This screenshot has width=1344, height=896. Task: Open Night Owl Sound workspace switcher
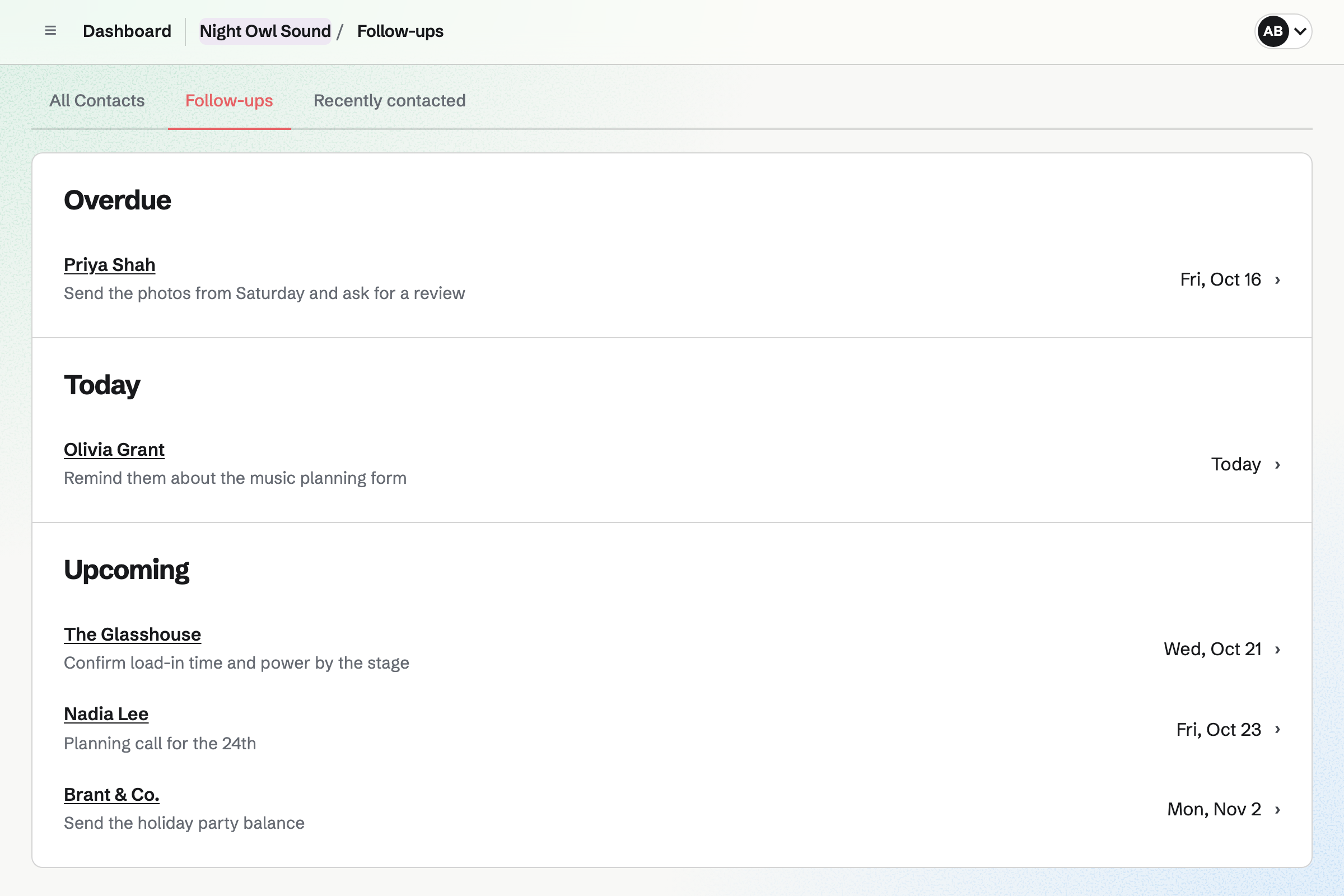(x=265, y=31)
